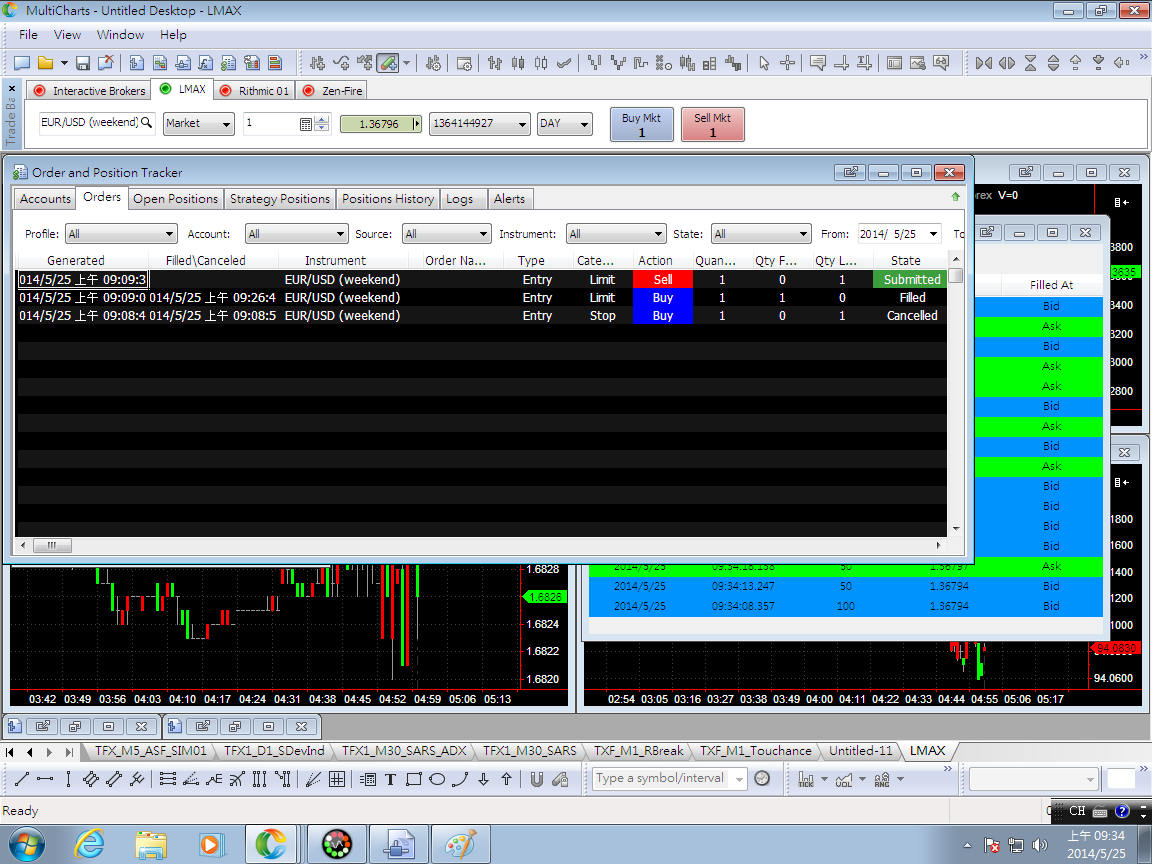Click the Format Signals gear icon
Screen dimensions: 1152x864
coord(433,63)
